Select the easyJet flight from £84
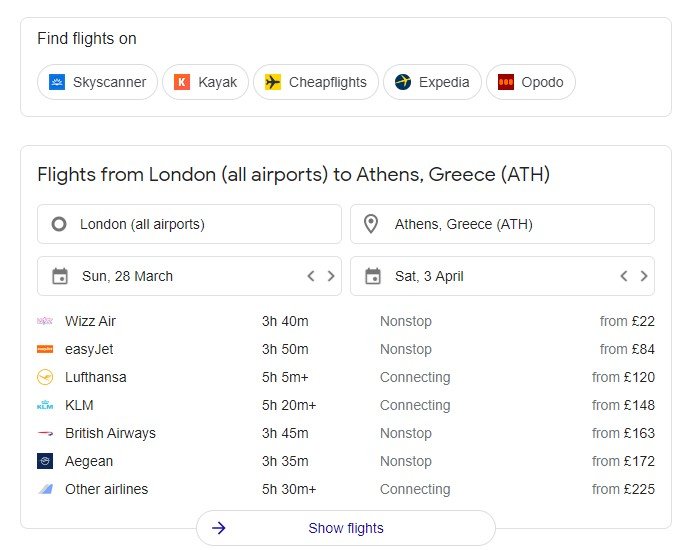This screenshot has width=689, height=550. [346, 350]
